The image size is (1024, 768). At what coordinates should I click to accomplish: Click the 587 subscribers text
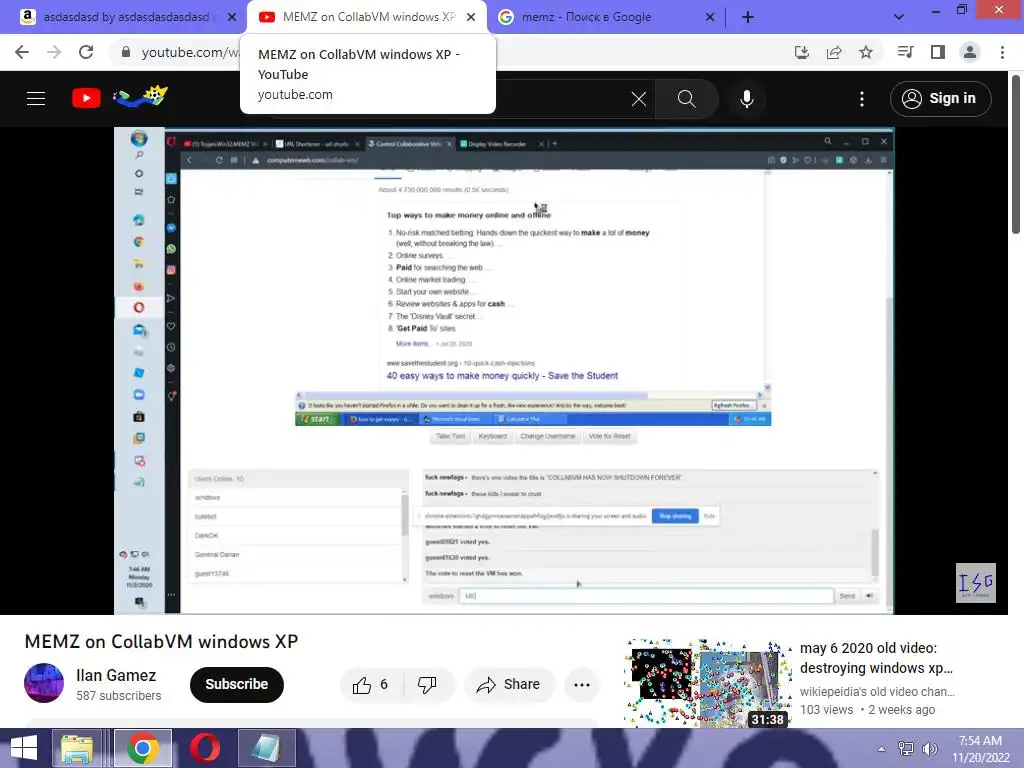[x=118, y=696]
